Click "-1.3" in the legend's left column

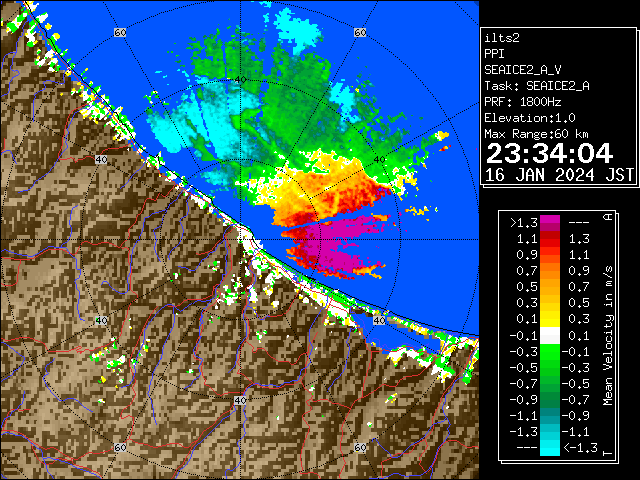(x=524, y=431)
